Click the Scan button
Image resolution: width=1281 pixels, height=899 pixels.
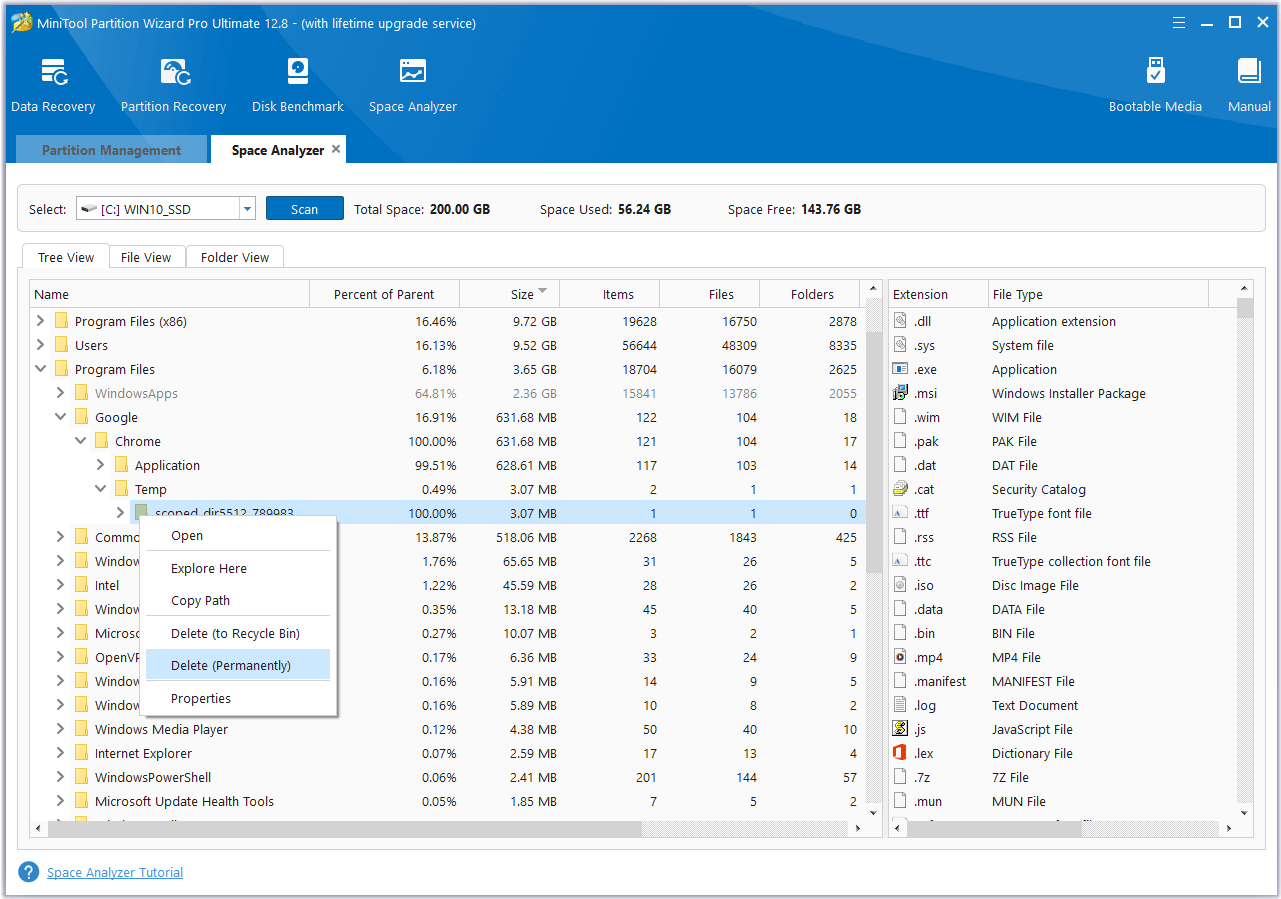(304, 209)
